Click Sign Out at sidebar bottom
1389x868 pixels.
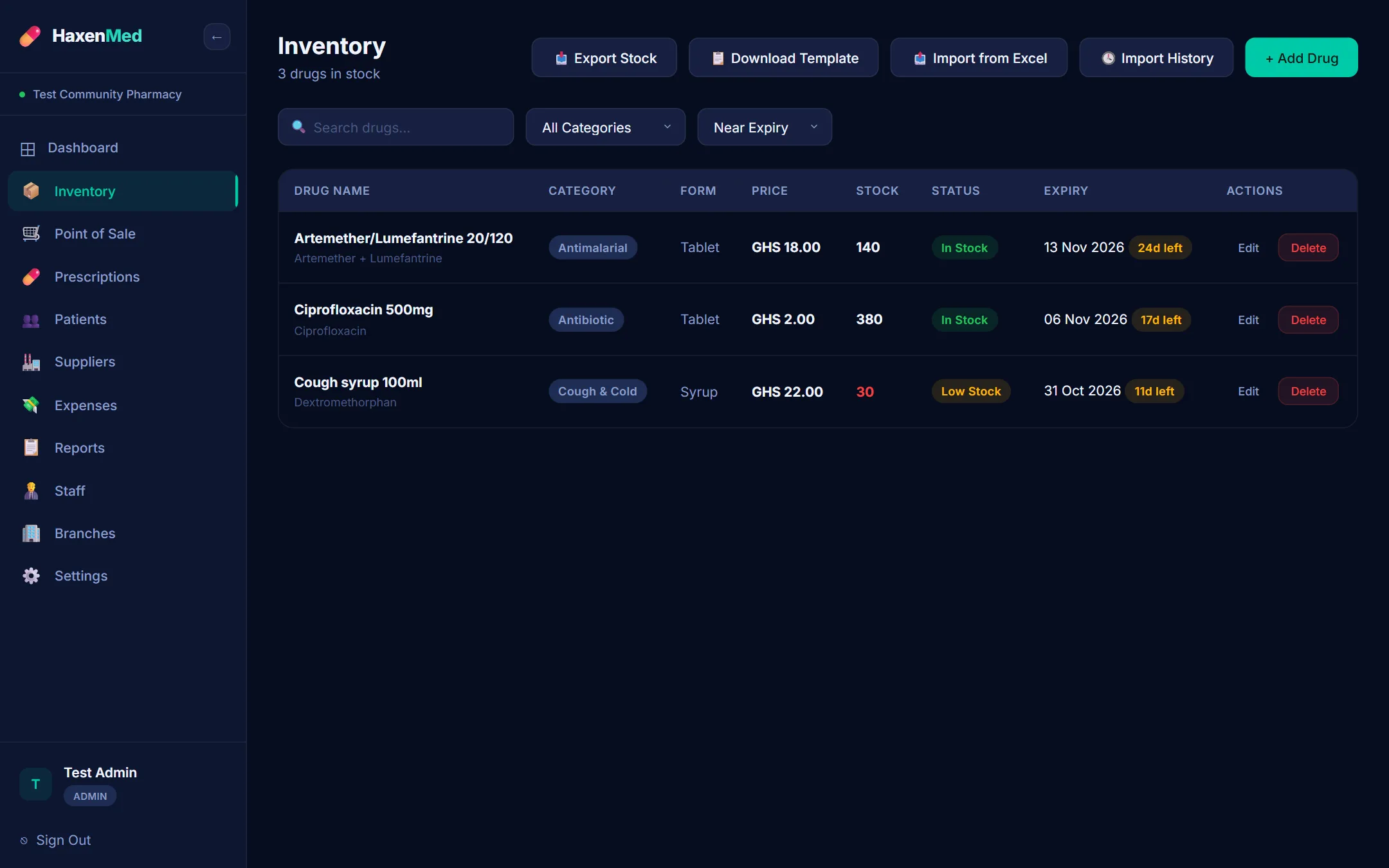56,840
